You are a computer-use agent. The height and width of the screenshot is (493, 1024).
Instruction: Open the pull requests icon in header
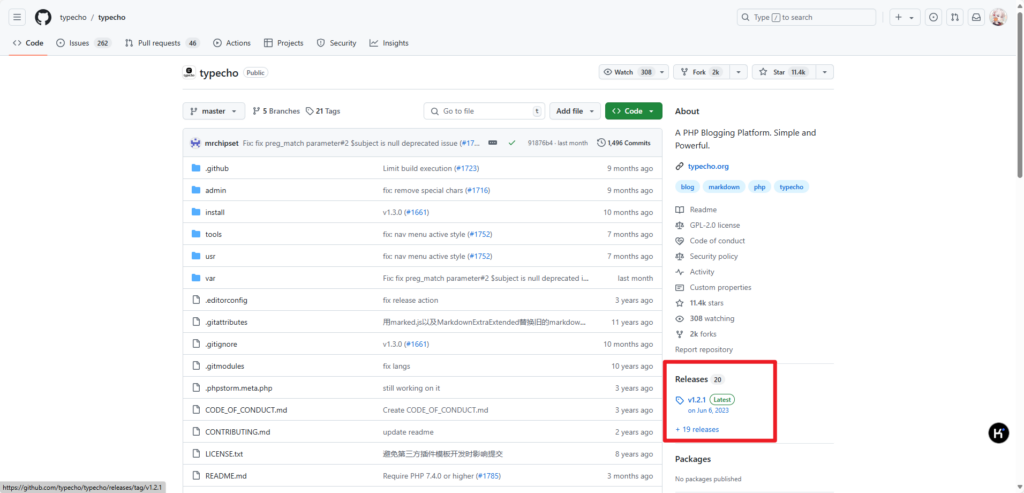point(955,18)
